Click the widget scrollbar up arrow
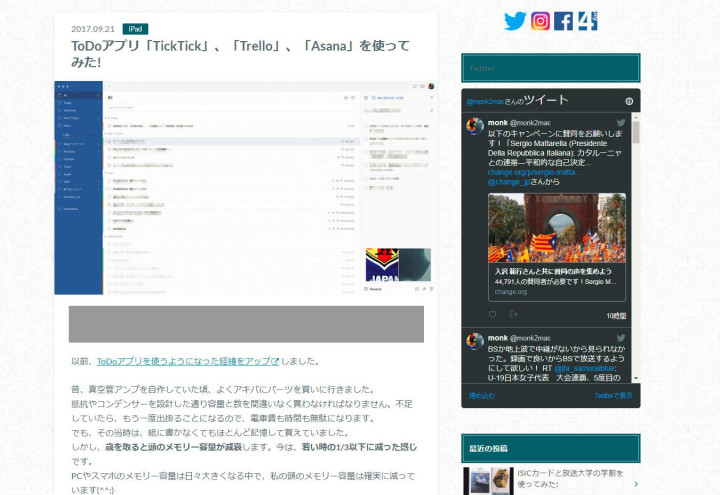 coord(636,117)
